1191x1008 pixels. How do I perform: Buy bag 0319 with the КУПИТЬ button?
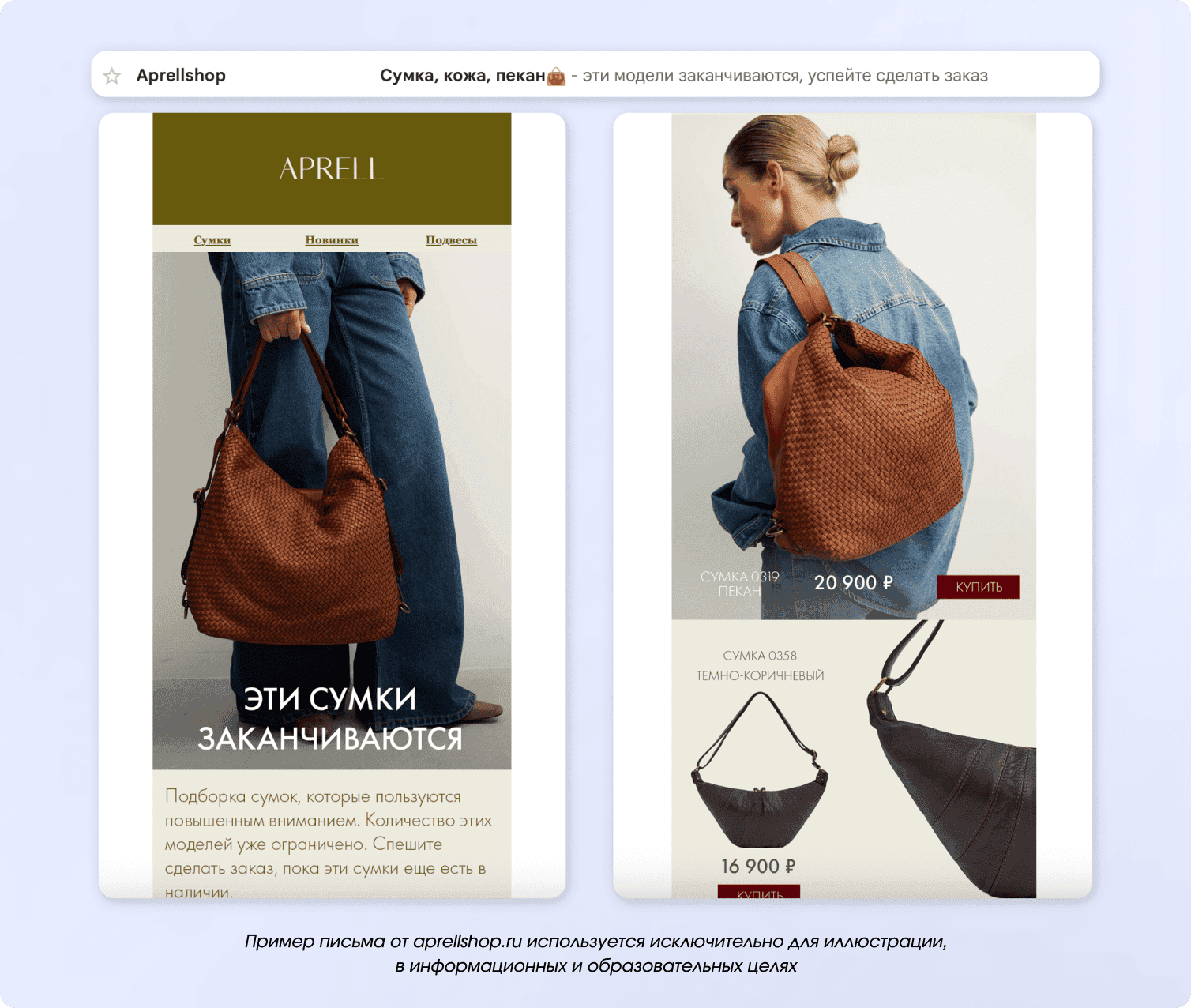978,587
